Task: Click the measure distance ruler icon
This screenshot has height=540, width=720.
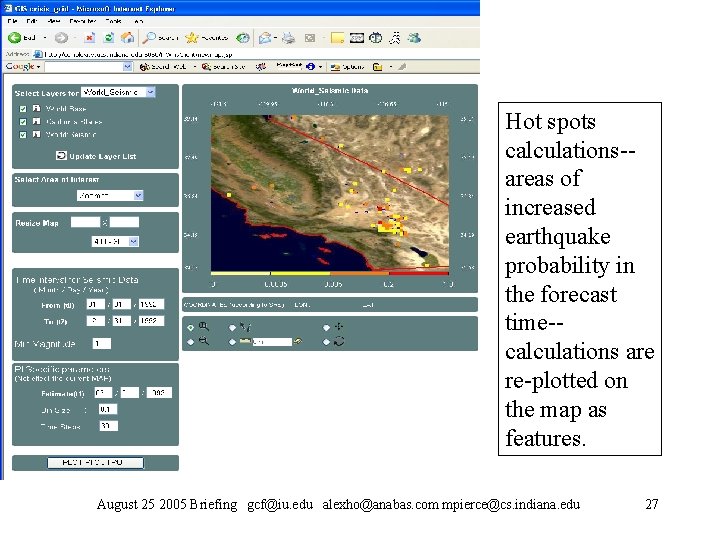Action: pos(246,341)
